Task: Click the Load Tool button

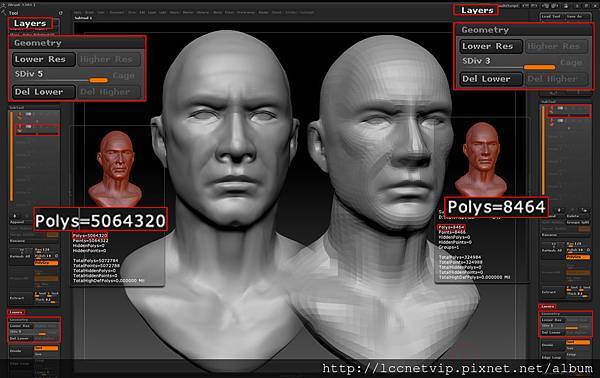Action: click(551, 16)
